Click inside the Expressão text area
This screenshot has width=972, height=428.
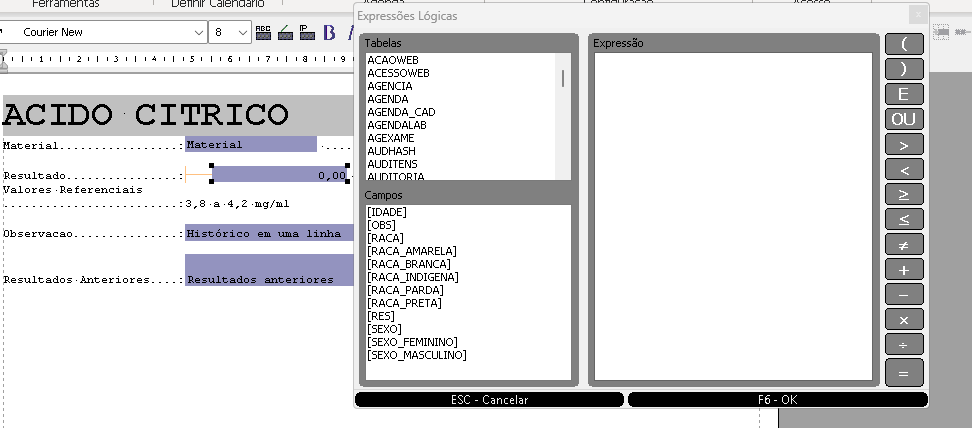tap(732, 215)
